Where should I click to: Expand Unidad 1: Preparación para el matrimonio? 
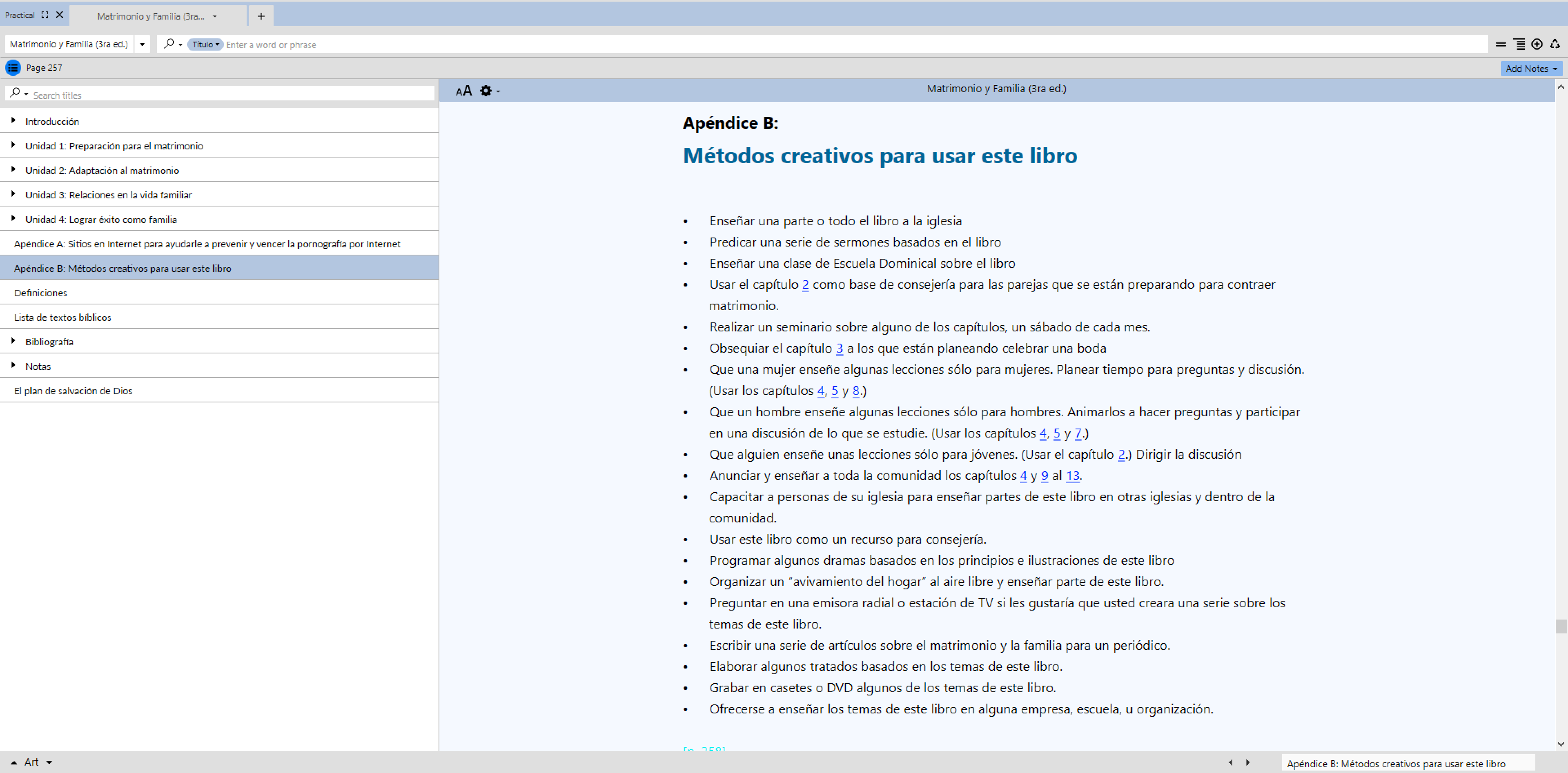pos(13,145)
